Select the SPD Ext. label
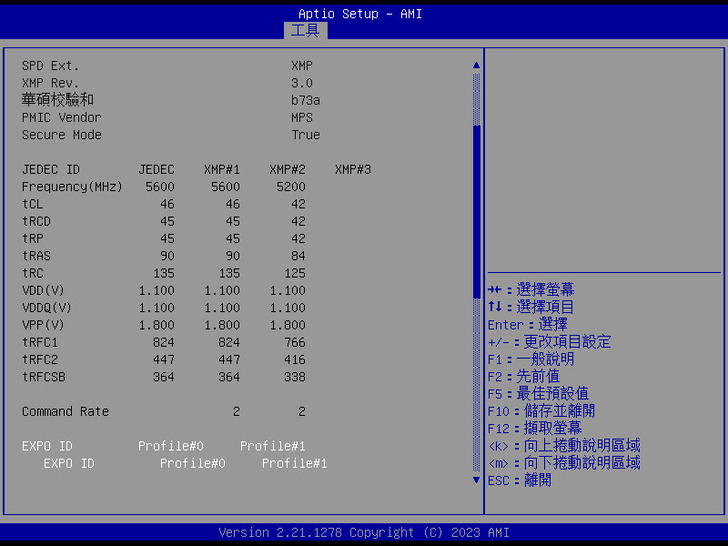This screenshot has width=728, height=546. click(50, 66)
